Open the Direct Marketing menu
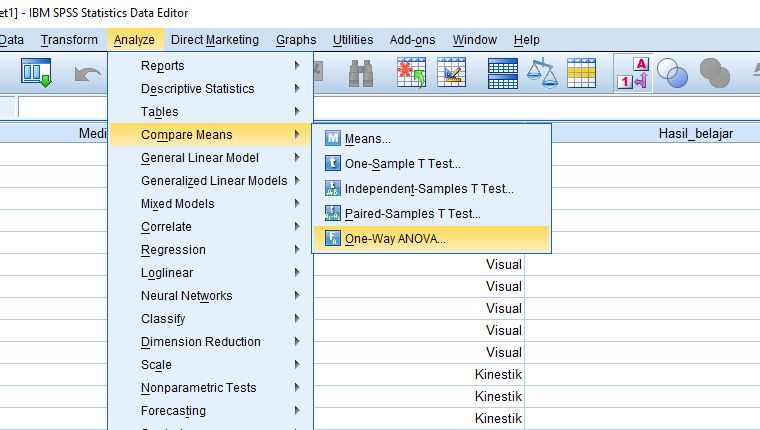Screen dimensions: 760x430 (x=215, y=40)
